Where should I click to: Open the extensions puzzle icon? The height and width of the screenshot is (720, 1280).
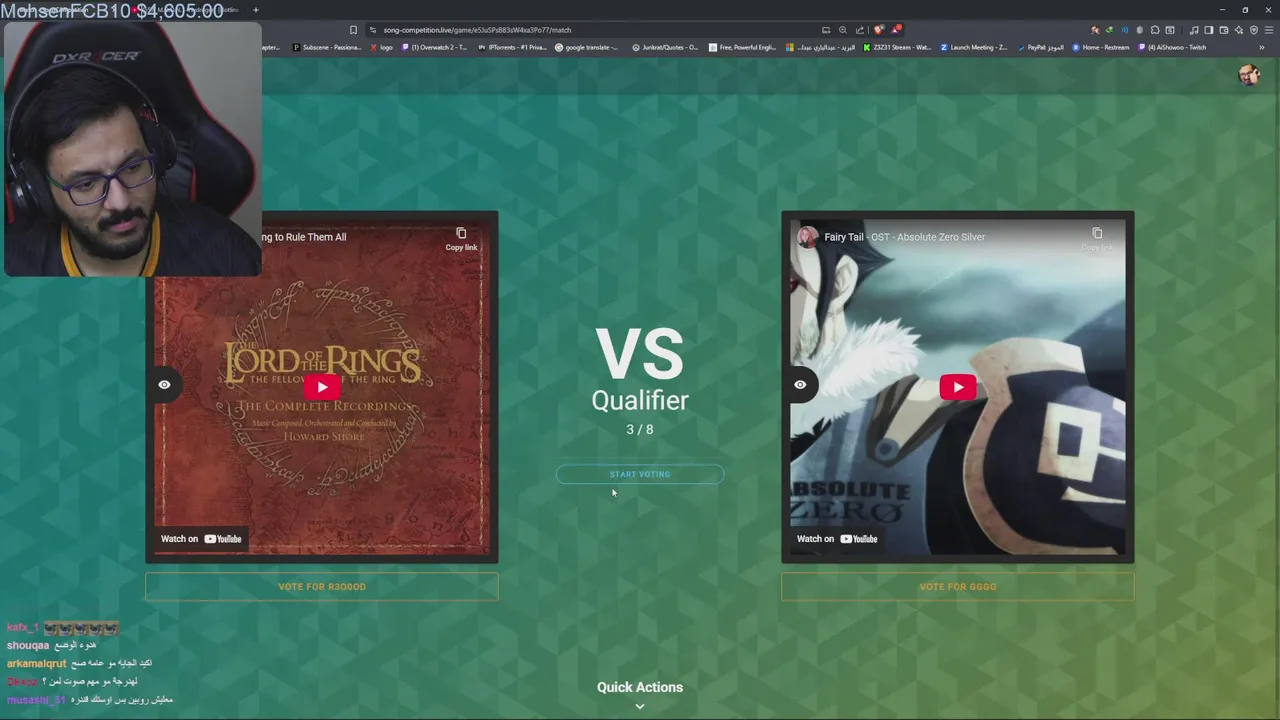point(1155,30)
